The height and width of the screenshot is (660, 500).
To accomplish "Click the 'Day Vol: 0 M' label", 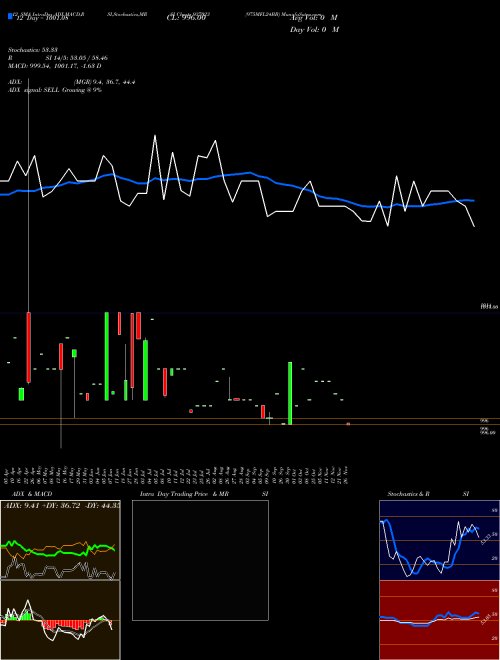I will pyautogui.click(x=314, y=30).
